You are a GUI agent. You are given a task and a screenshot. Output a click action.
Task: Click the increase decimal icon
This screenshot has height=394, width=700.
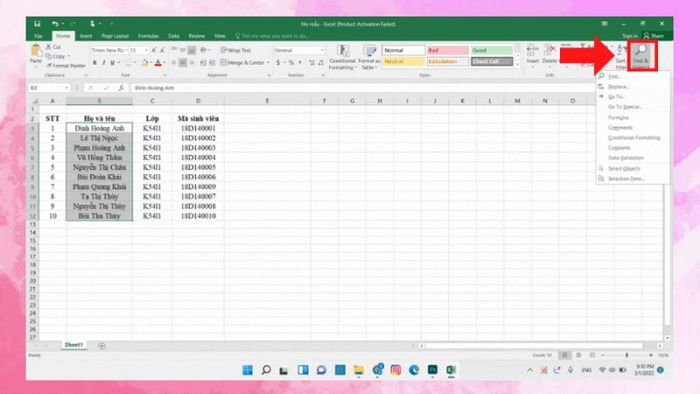pos(312,63)
